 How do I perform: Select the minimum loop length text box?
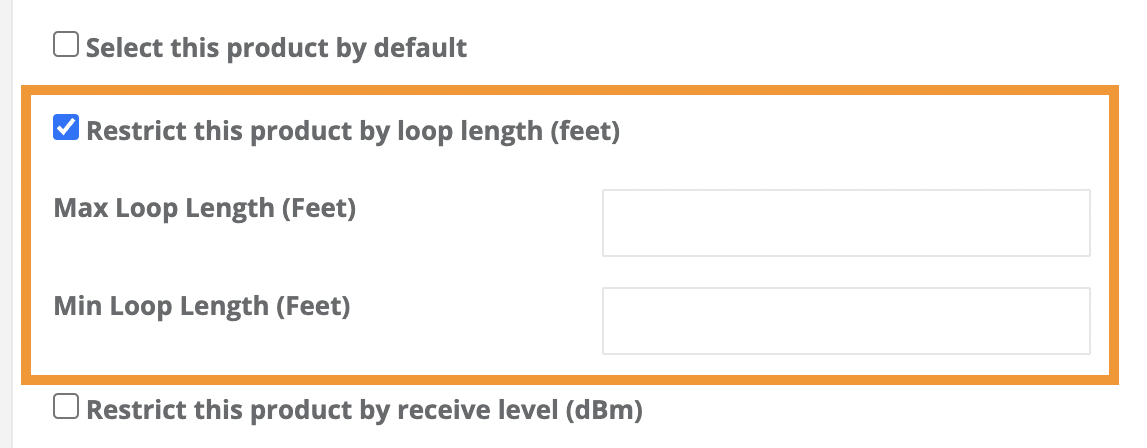pyautogui.click(x=845, y=321)
